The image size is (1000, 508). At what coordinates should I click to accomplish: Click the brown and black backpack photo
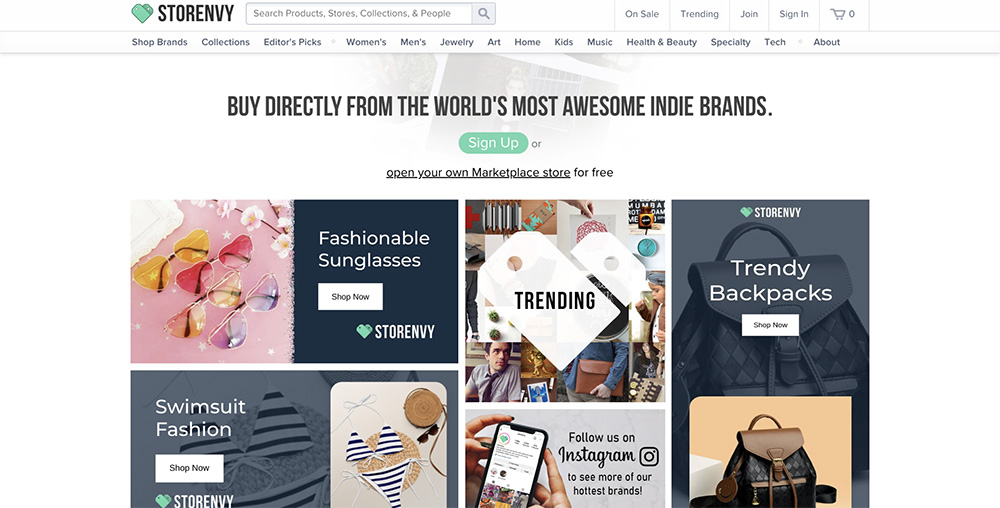coord(770,453)
